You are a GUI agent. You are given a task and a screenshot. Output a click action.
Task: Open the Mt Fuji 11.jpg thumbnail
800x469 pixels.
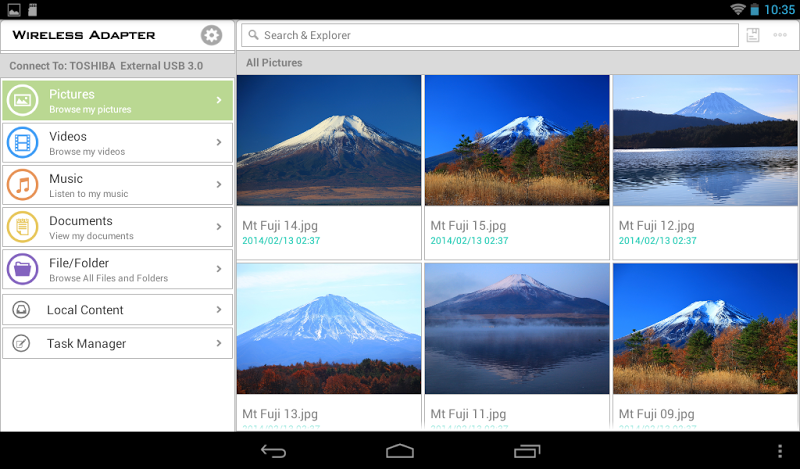517,329
